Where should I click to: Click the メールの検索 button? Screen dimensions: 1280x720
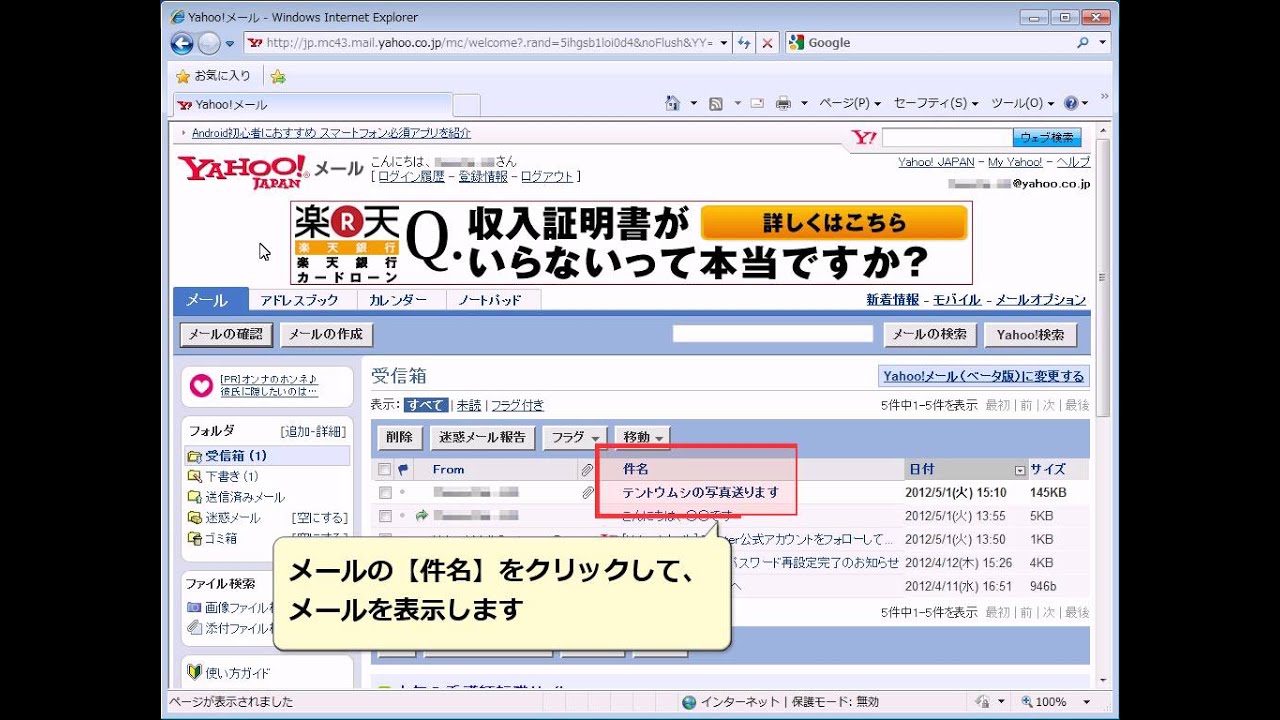coord(930,335)
